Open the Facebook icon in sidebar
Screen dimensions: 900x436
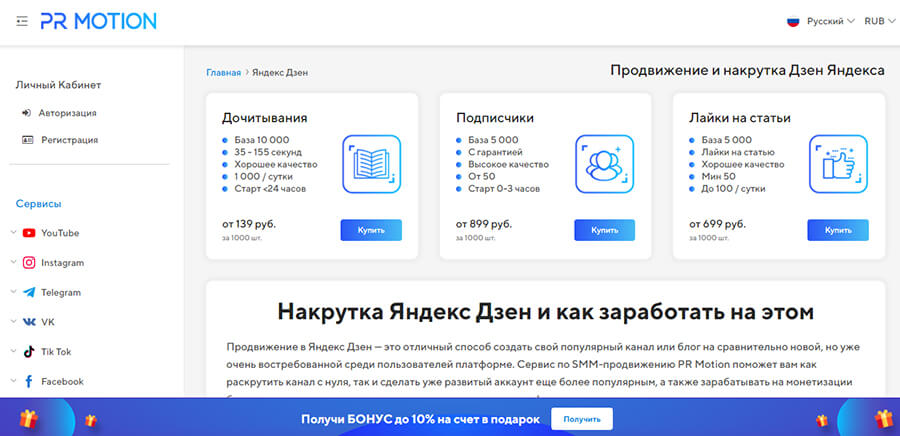coord(29,382)
